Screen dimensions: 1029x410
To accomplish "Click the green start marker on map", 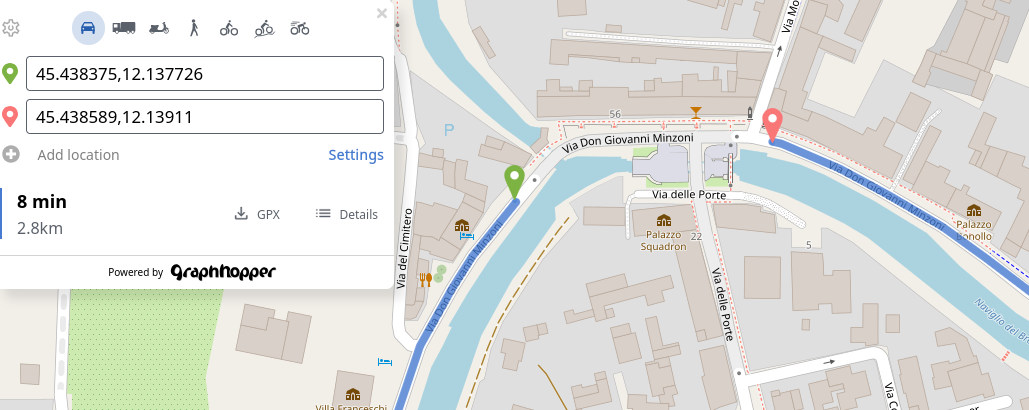I will pos(514,182).
